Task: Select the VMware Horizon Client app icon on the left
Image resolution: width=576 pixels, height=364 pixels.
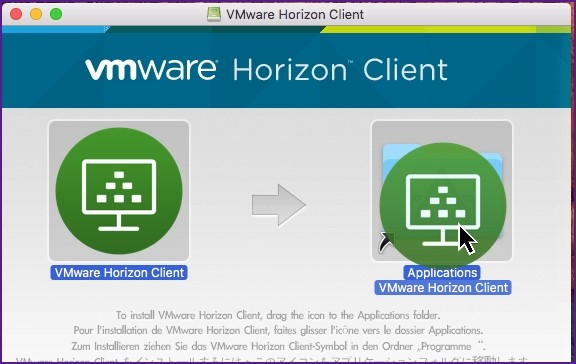Action: click(119, 191)
